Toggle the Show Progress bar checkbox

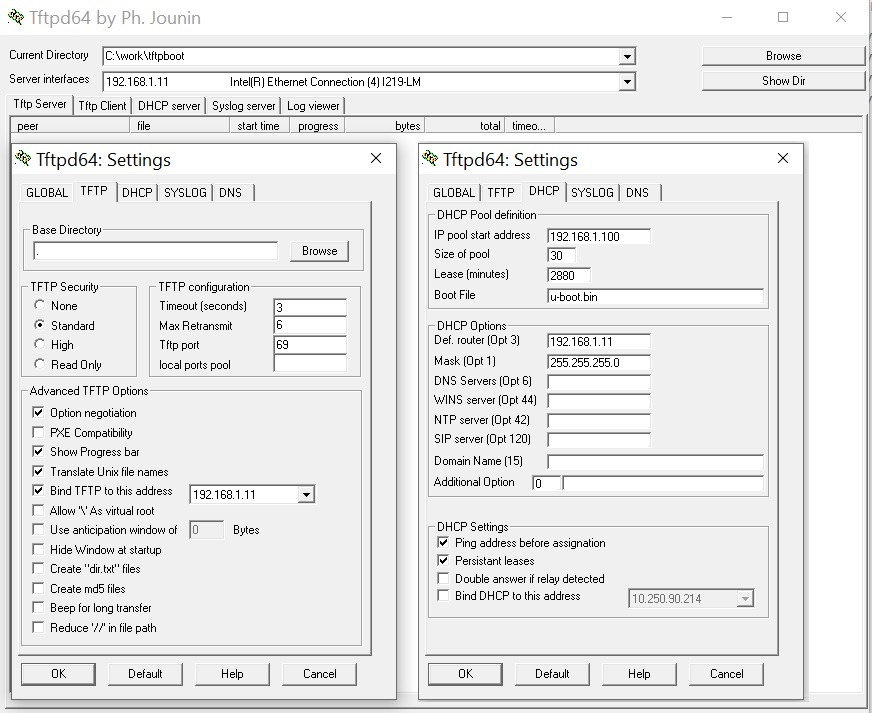click(38, 452)
